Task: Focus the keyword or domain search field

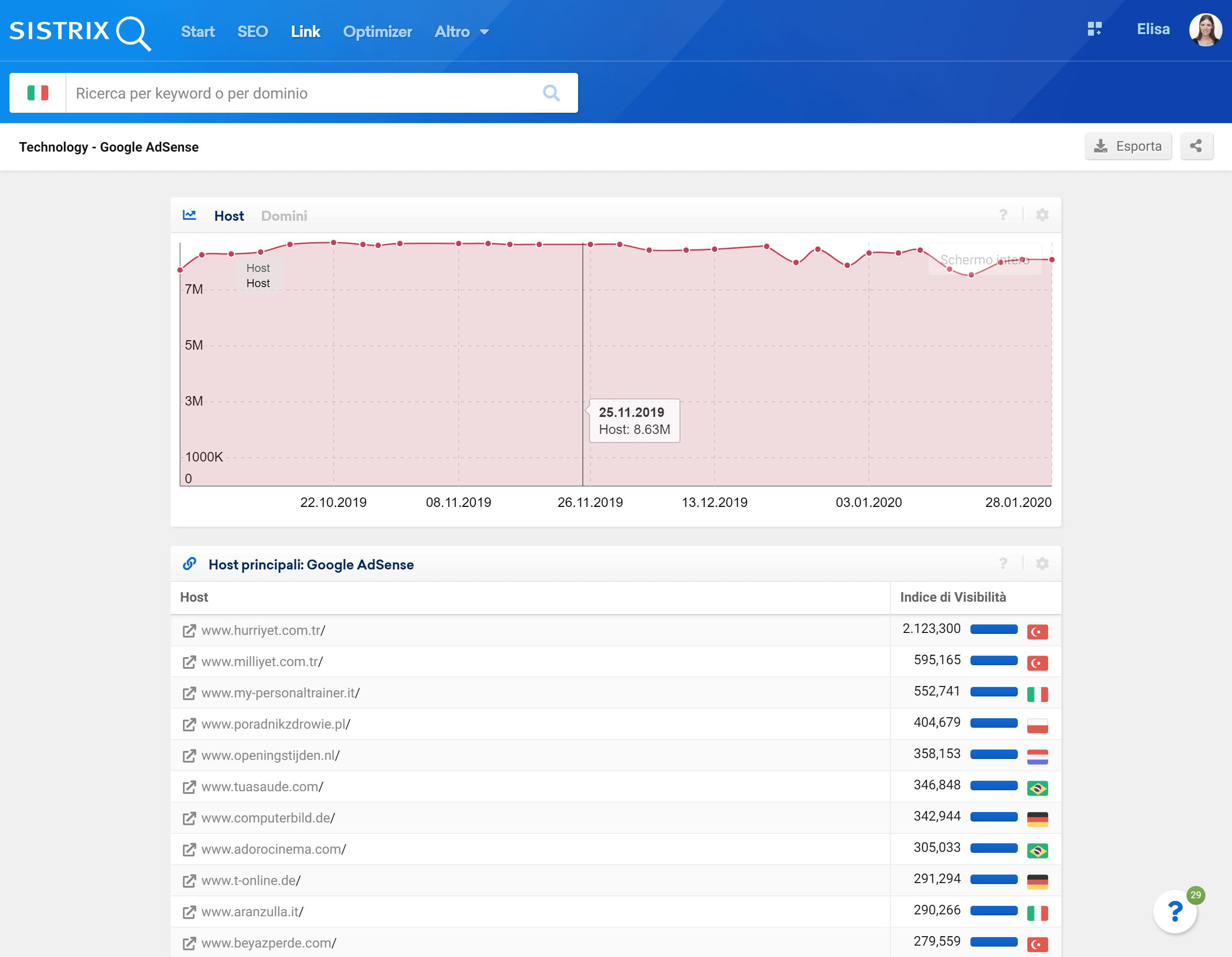Action: 305,93
